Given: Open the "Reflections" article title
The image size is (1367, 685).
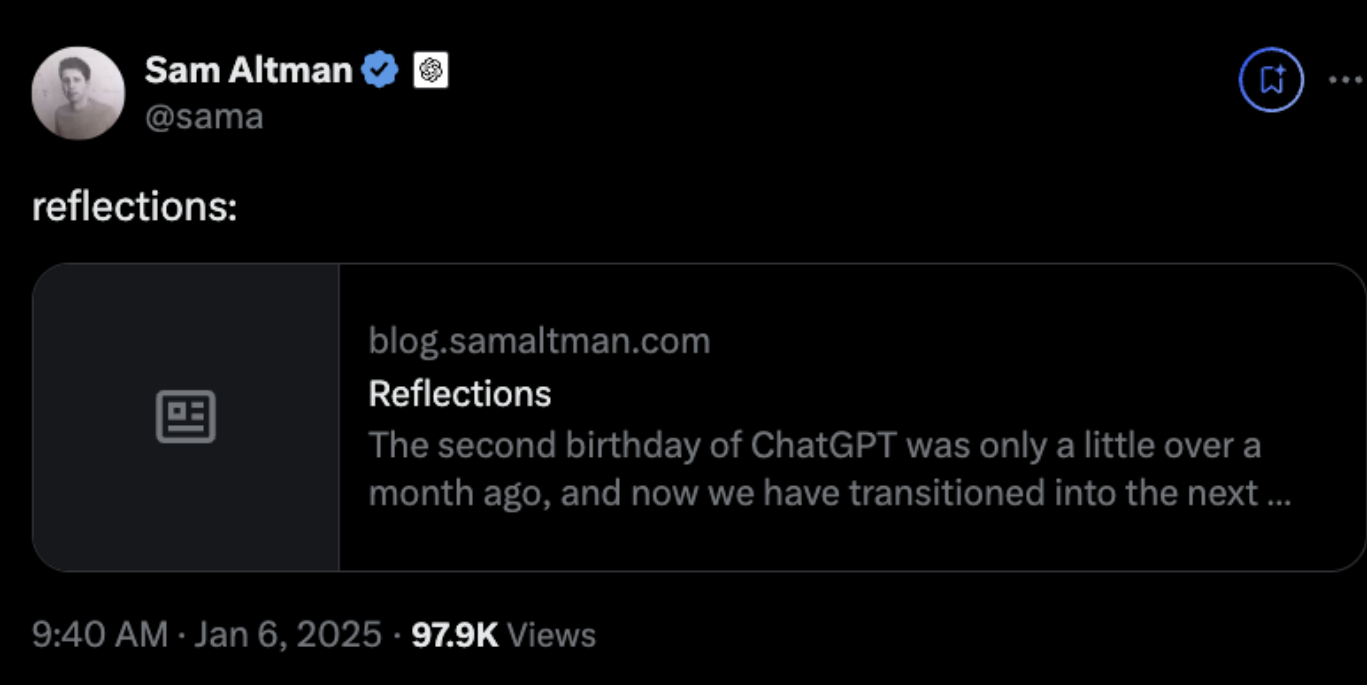Looking at the screenshot, I should 460,394.
